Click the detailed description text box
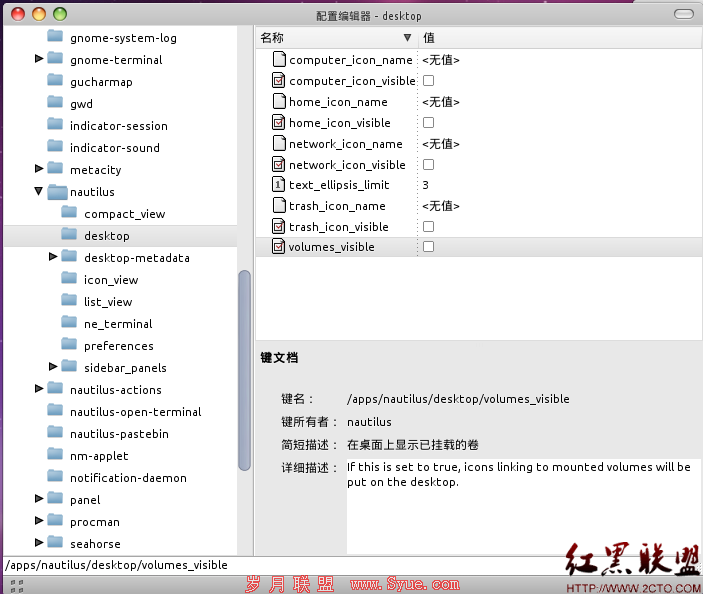Viewport: 703px width, 594px height. [x=523, y=507]
